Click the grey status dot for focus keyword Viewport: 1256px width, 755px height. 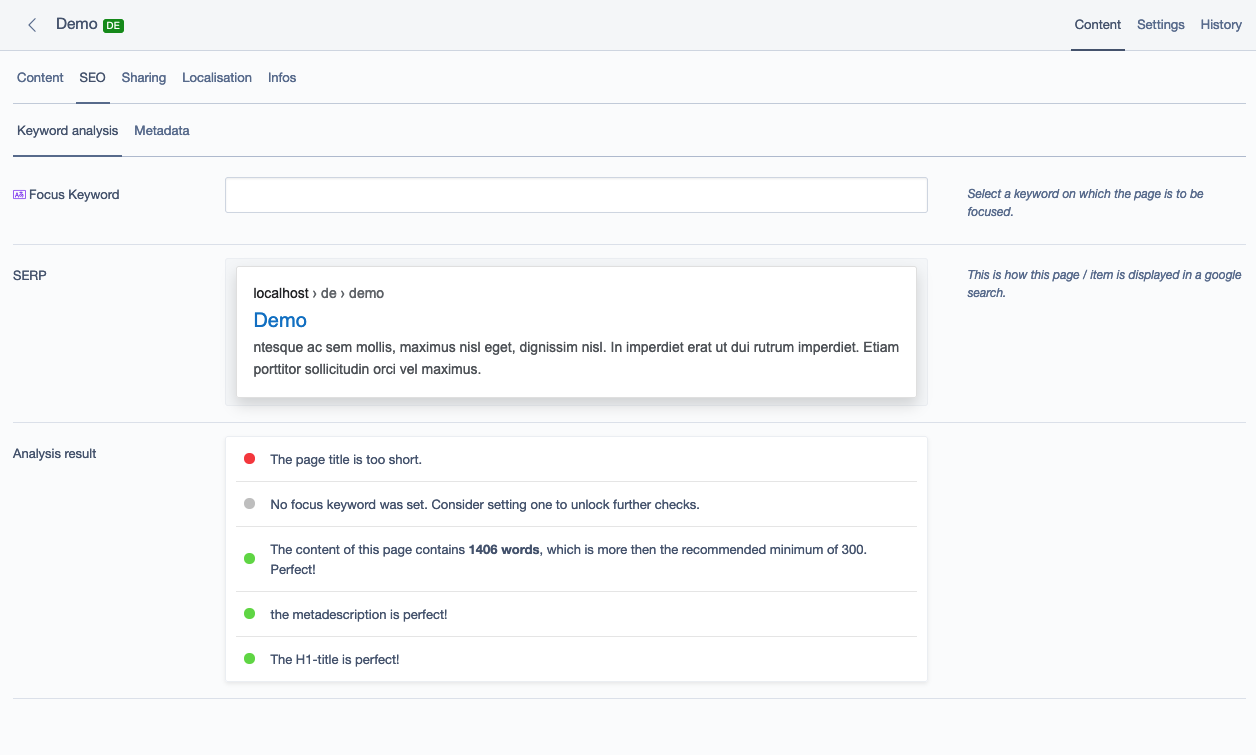250,504
